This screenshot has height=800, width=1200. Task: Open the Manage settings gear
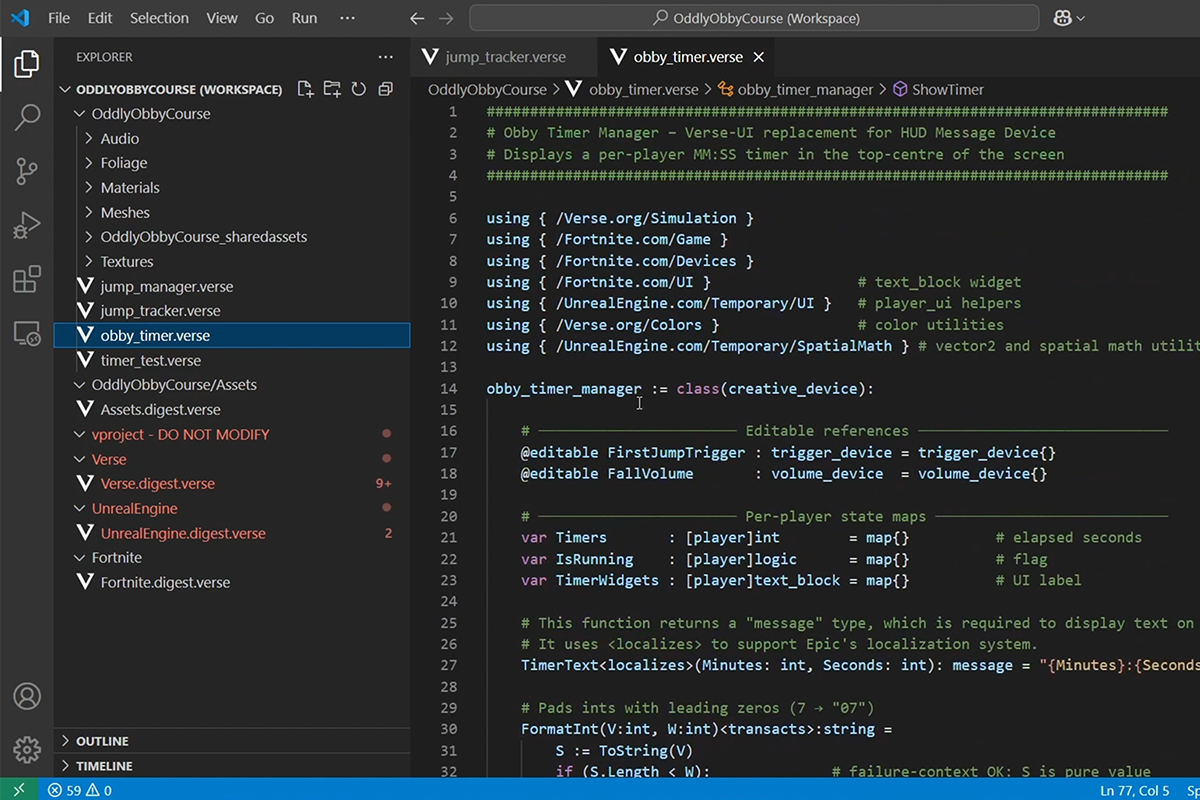pyautogui.click(x=26, y=750)
